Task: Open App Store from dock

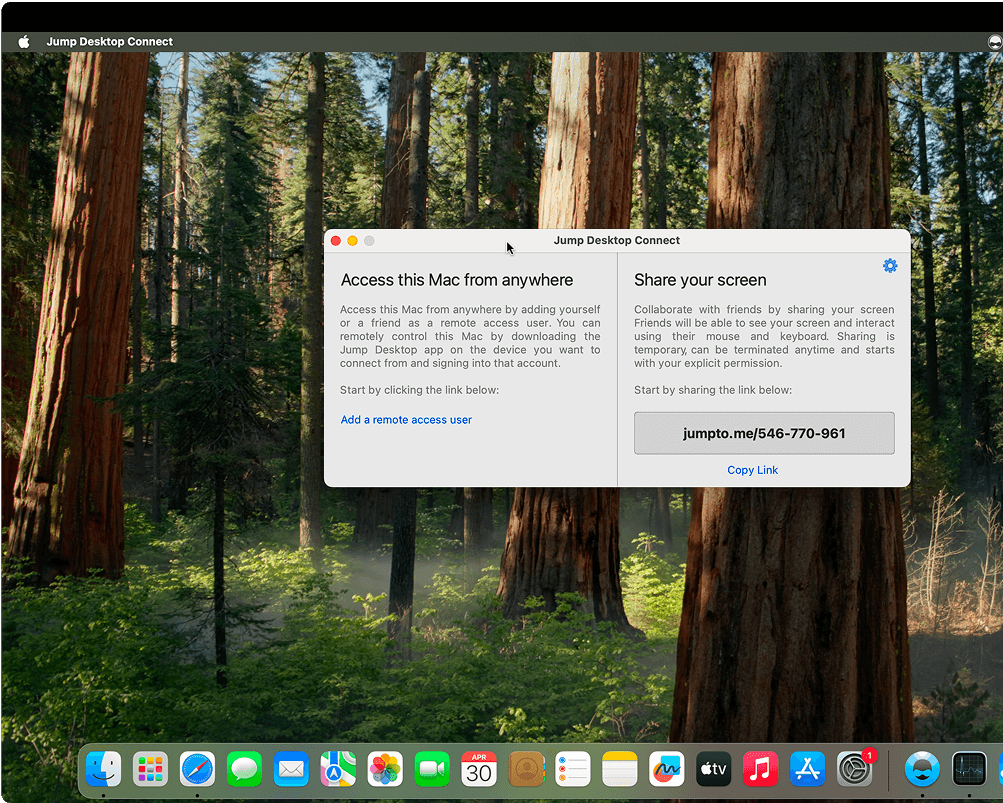Action: [x=807, y=769]
